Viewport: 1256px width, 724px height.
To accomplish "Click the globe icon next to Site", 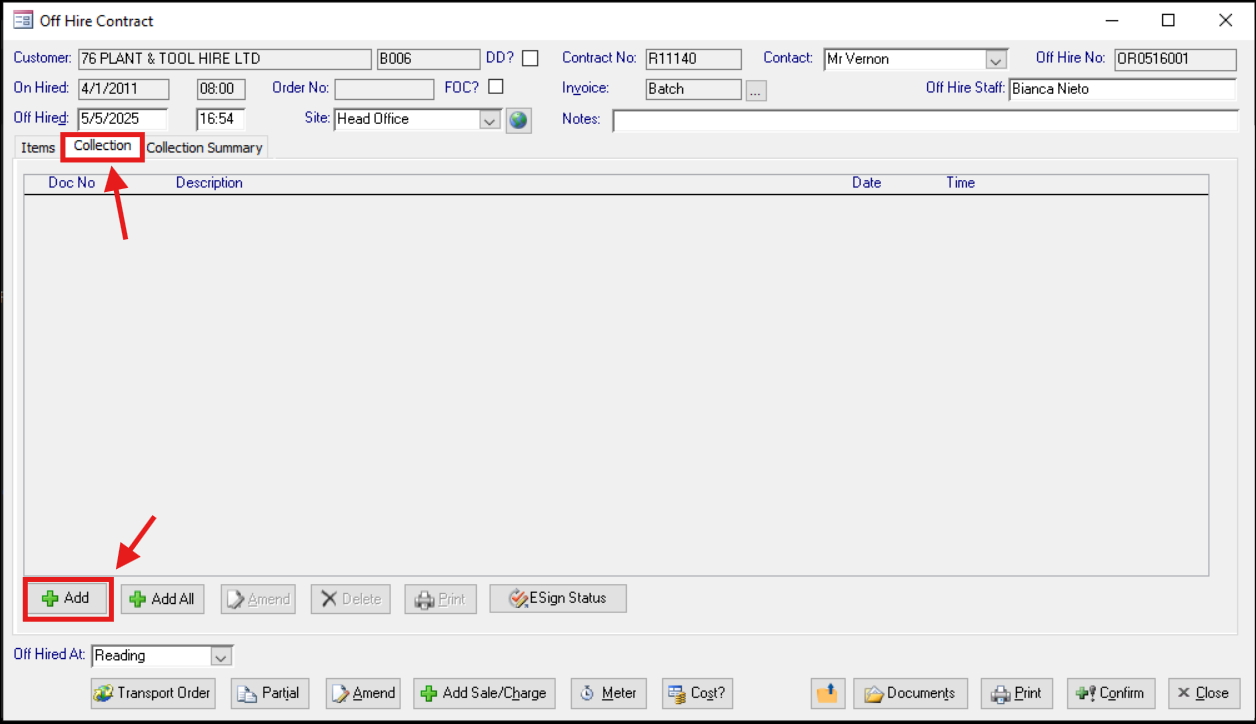I will click(519, 119).
